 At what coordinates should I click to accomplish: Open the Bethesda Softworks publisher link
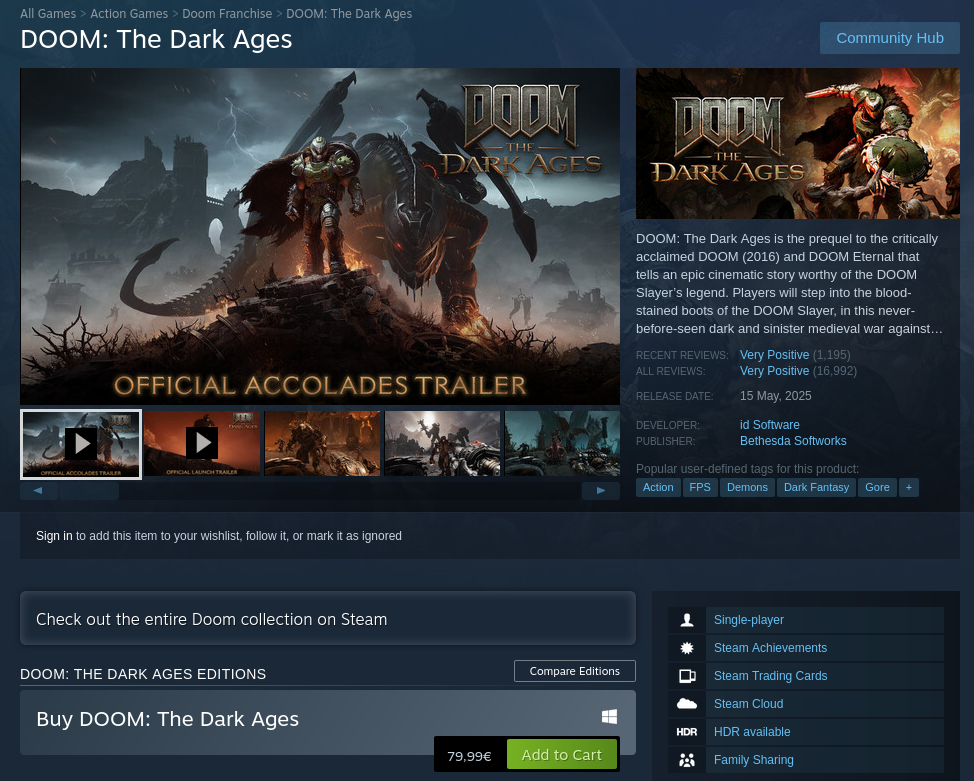tap(793, 441)
